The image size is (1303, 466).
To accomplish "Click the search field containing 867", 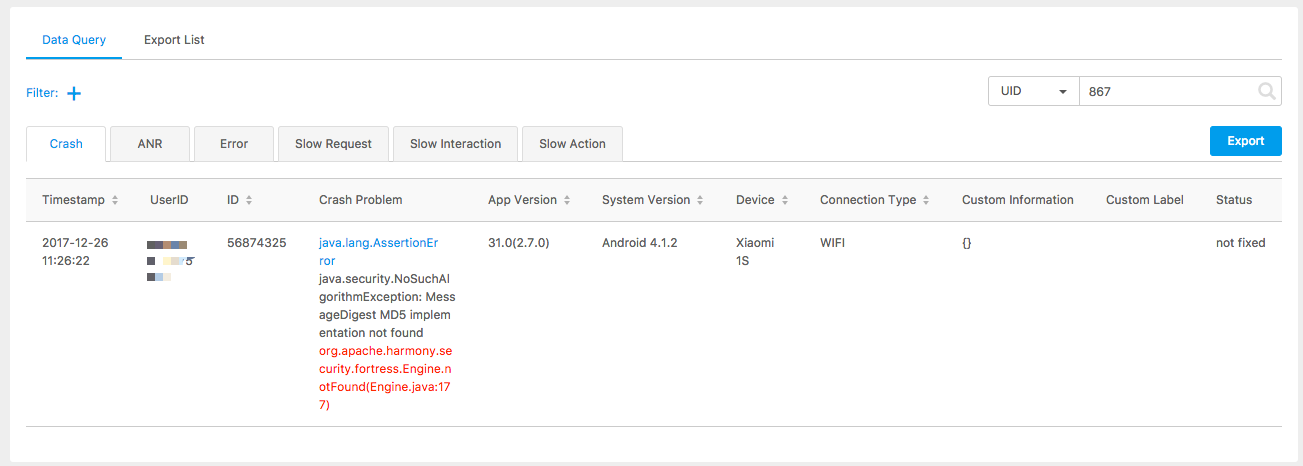I will click(x=1165, y=91).
